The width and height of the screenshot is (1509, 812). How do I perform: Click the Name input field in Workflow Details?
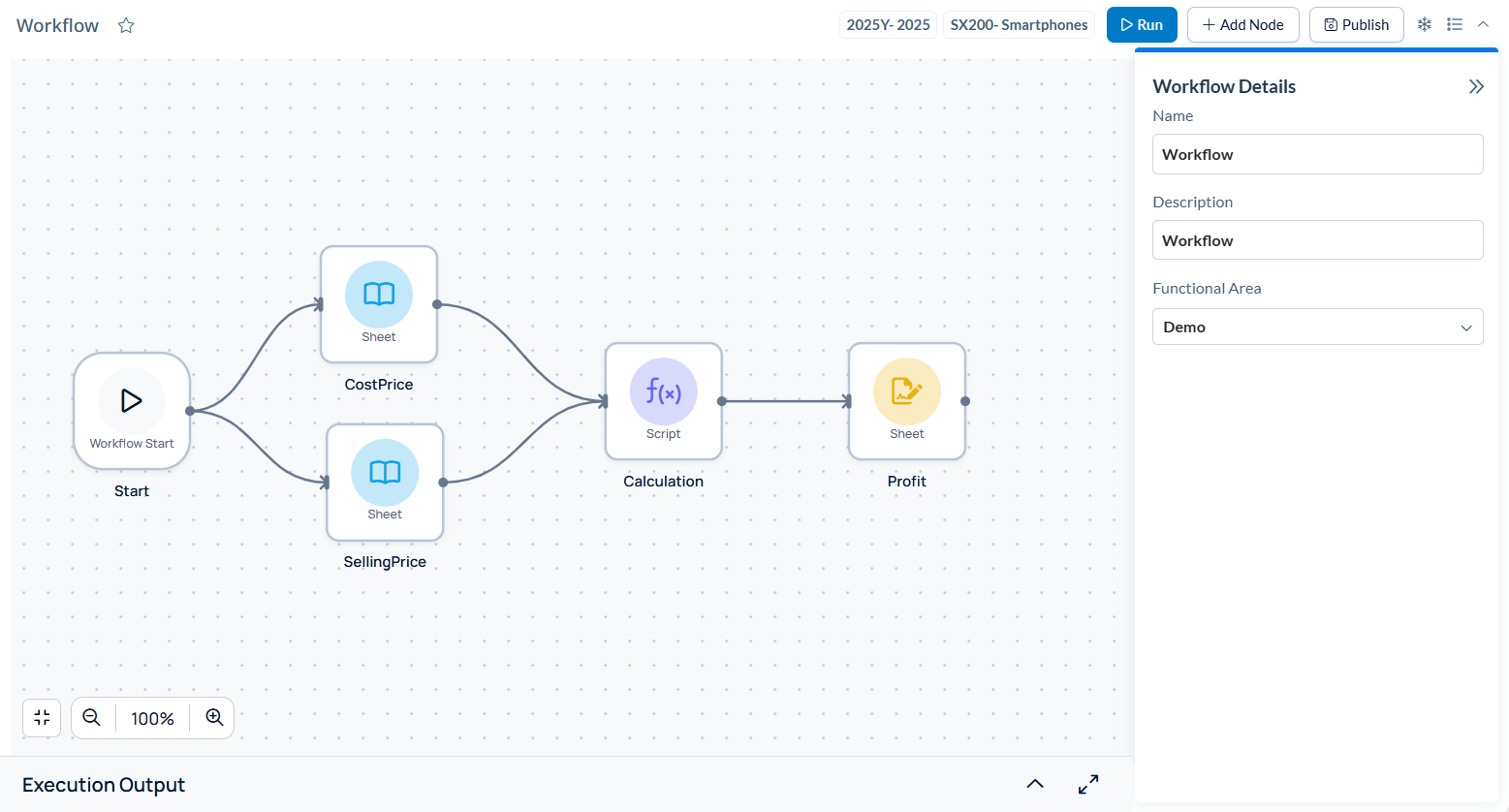[1317, 153]
